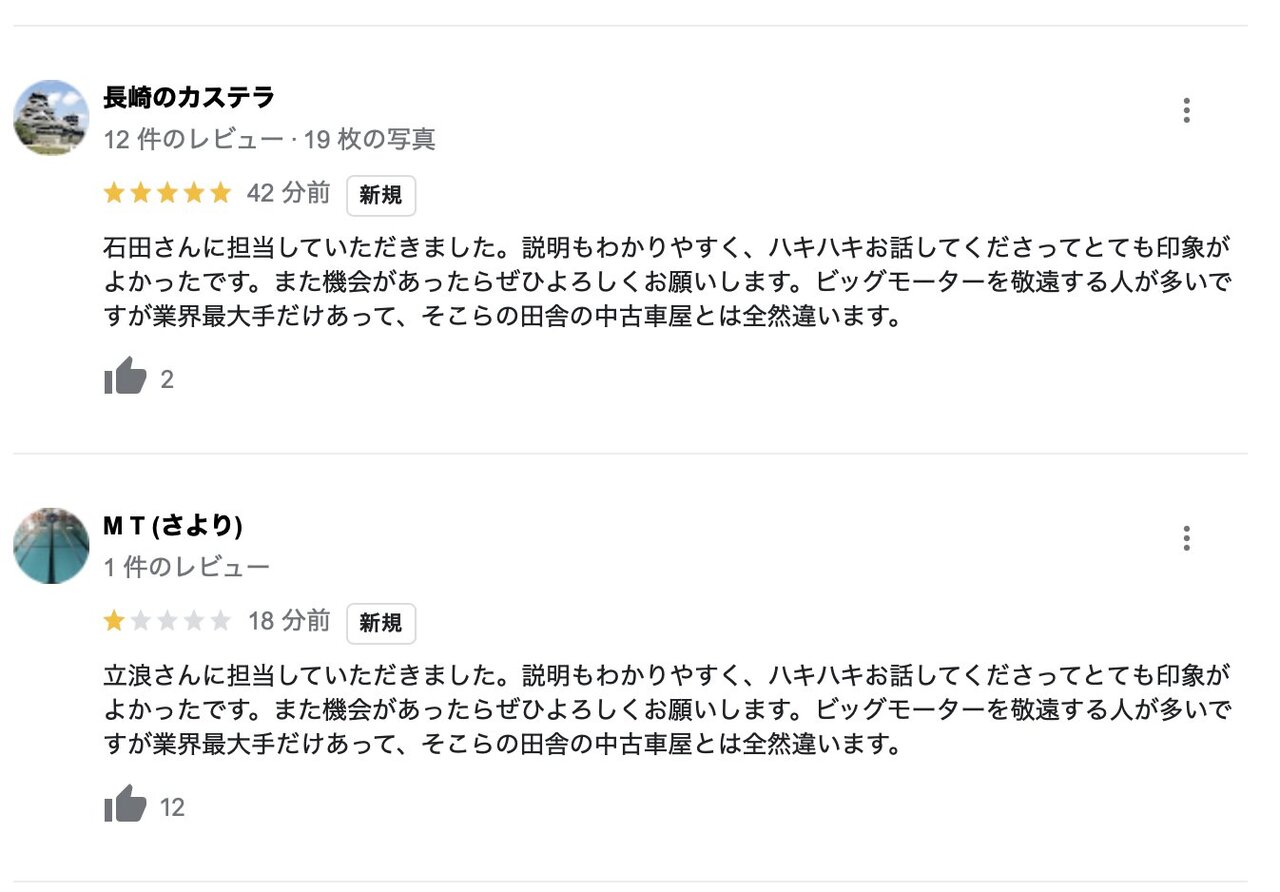The image size is (1280, 892).
Task: Click the like count 12 on the second review
Action: pyautogui.click(x=173, y=808)
